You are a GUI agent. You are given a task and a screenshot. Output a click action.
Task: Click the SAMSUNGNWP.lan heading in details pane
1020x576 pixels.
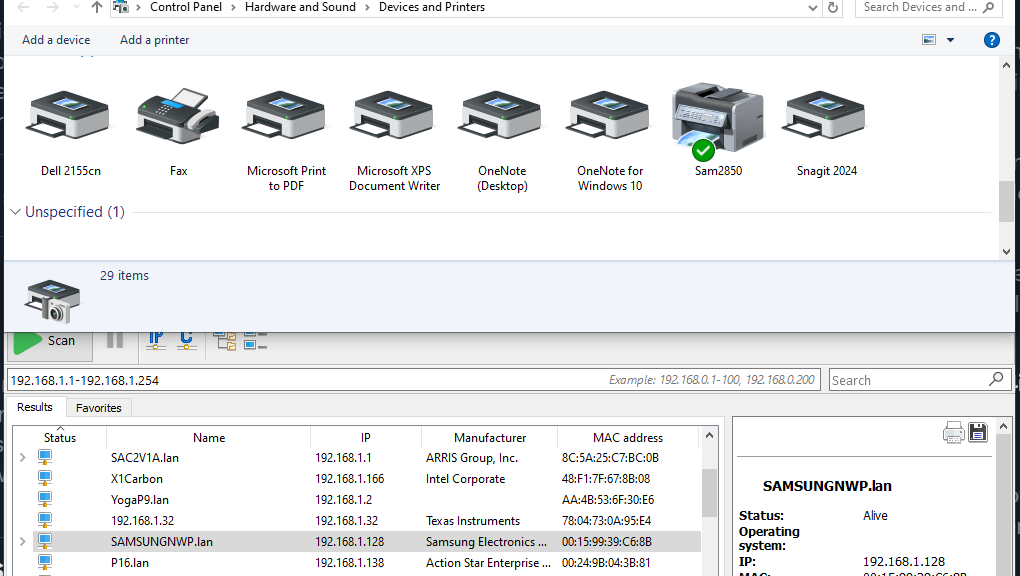click(x=827, y=486)
